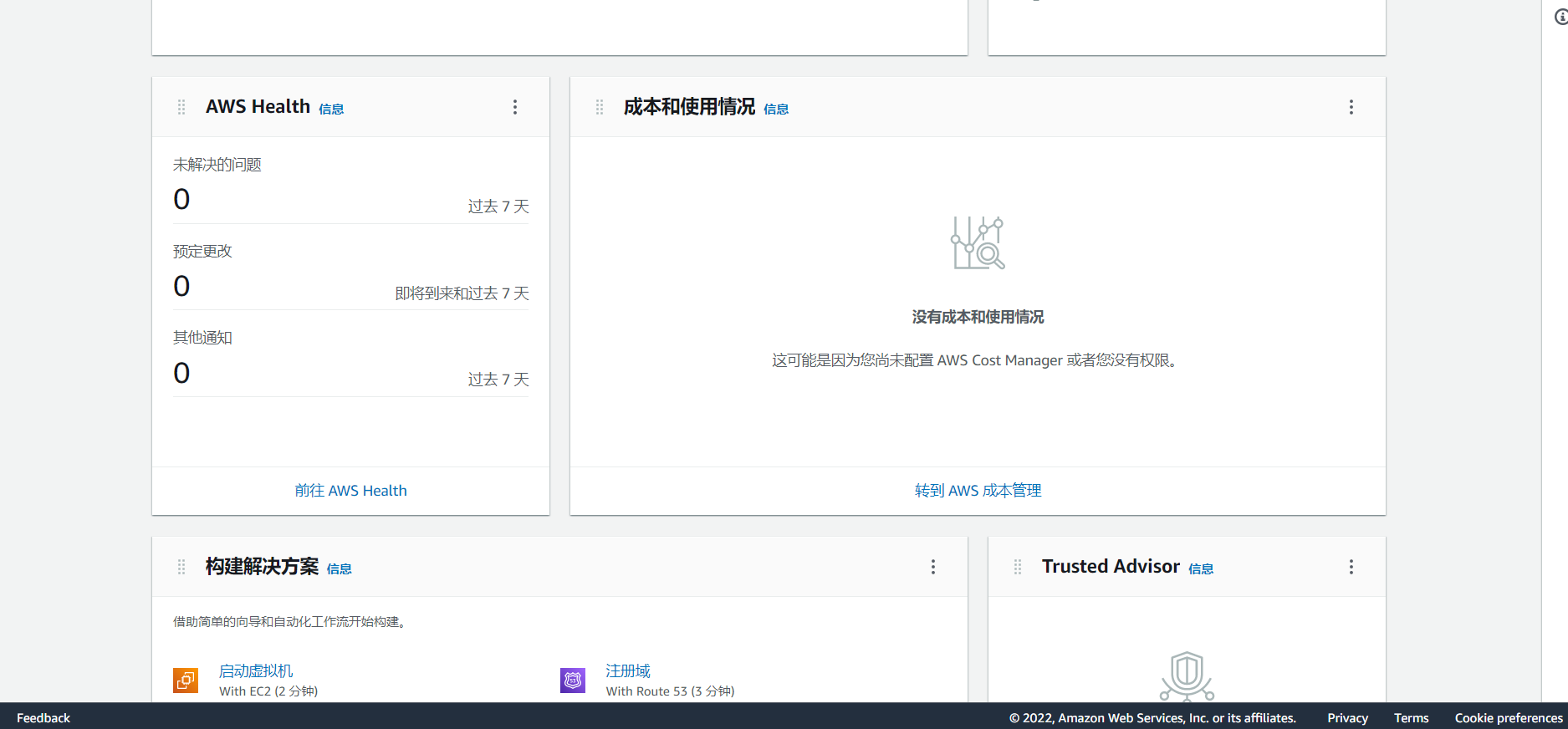Select the 未解决的问题 label text
This screenshot has width=1568, height=729.
217,165
